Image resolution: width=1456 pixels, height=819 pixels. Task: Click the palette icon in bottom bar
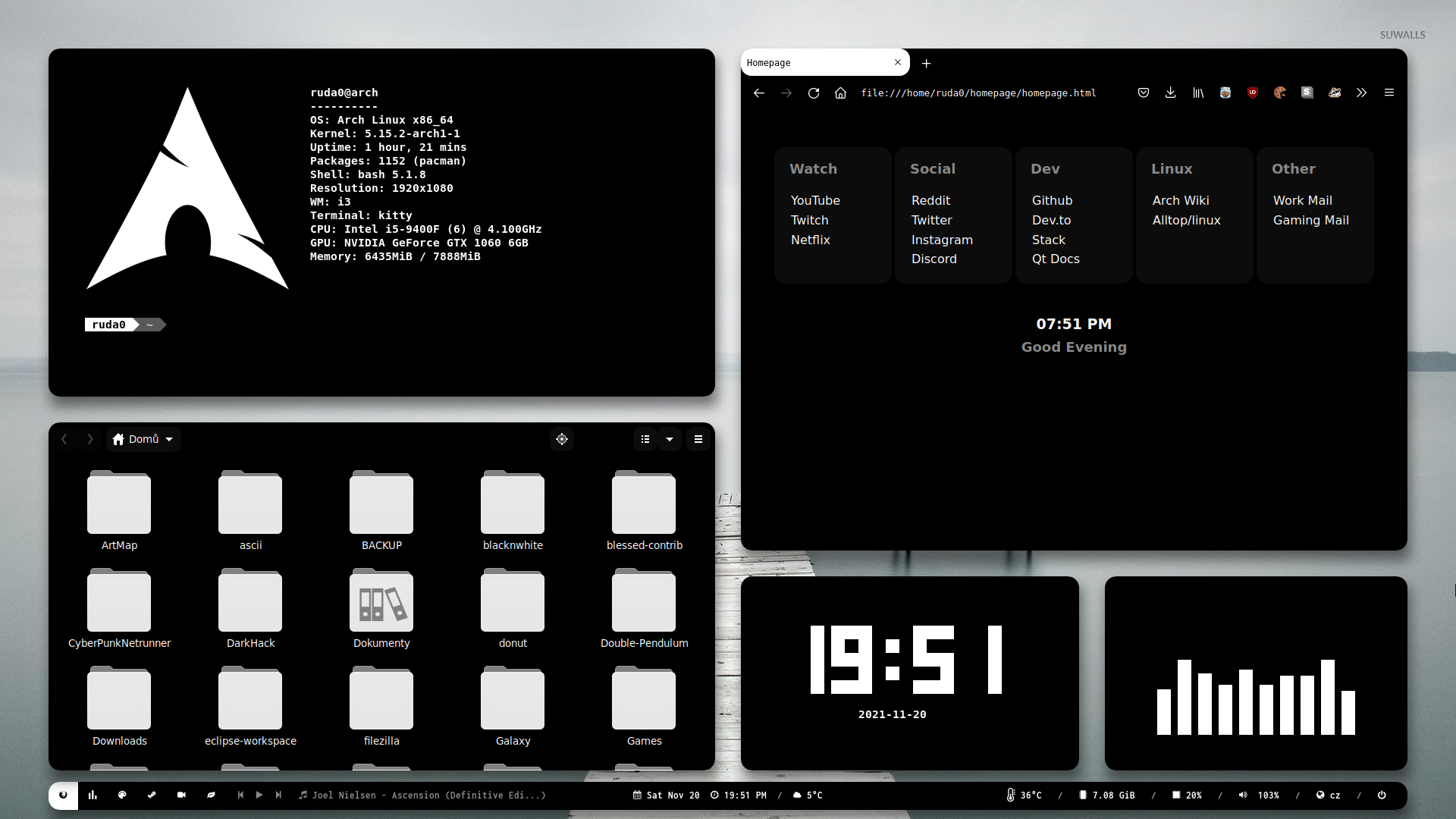[x=122, y=795]
